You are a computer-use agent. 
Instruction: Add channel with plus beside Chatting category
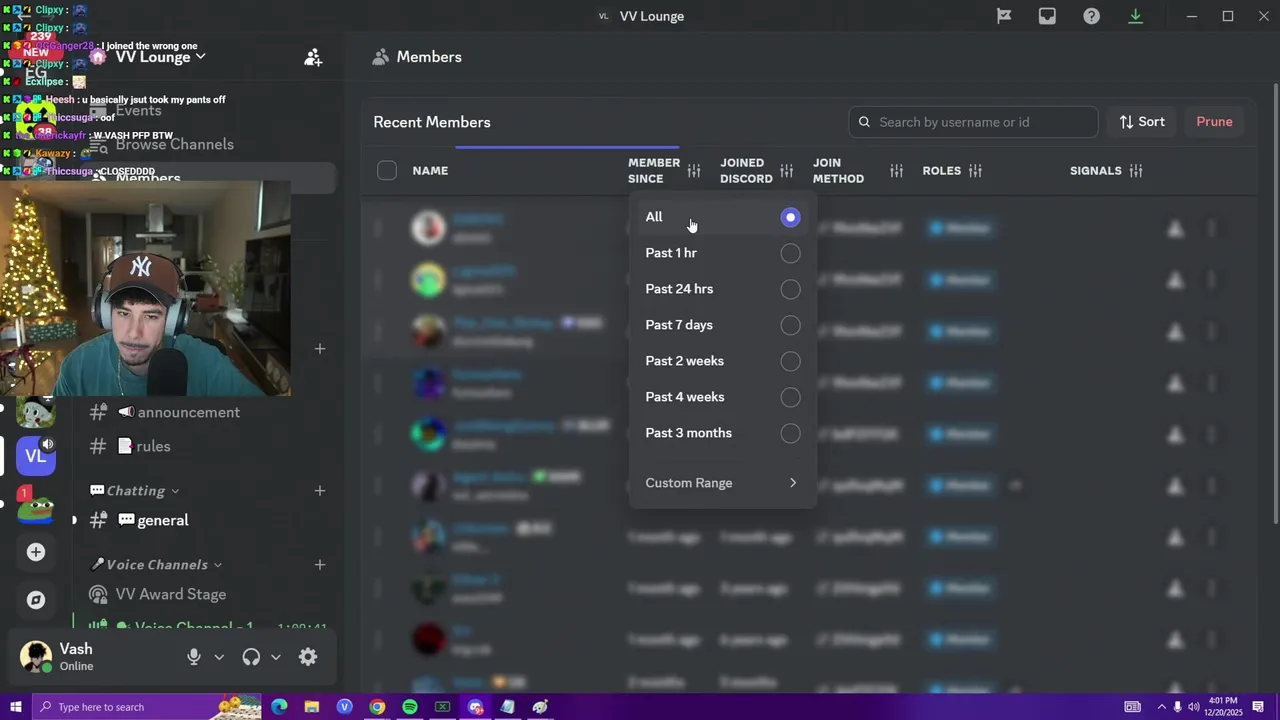(x=320, y=490)
